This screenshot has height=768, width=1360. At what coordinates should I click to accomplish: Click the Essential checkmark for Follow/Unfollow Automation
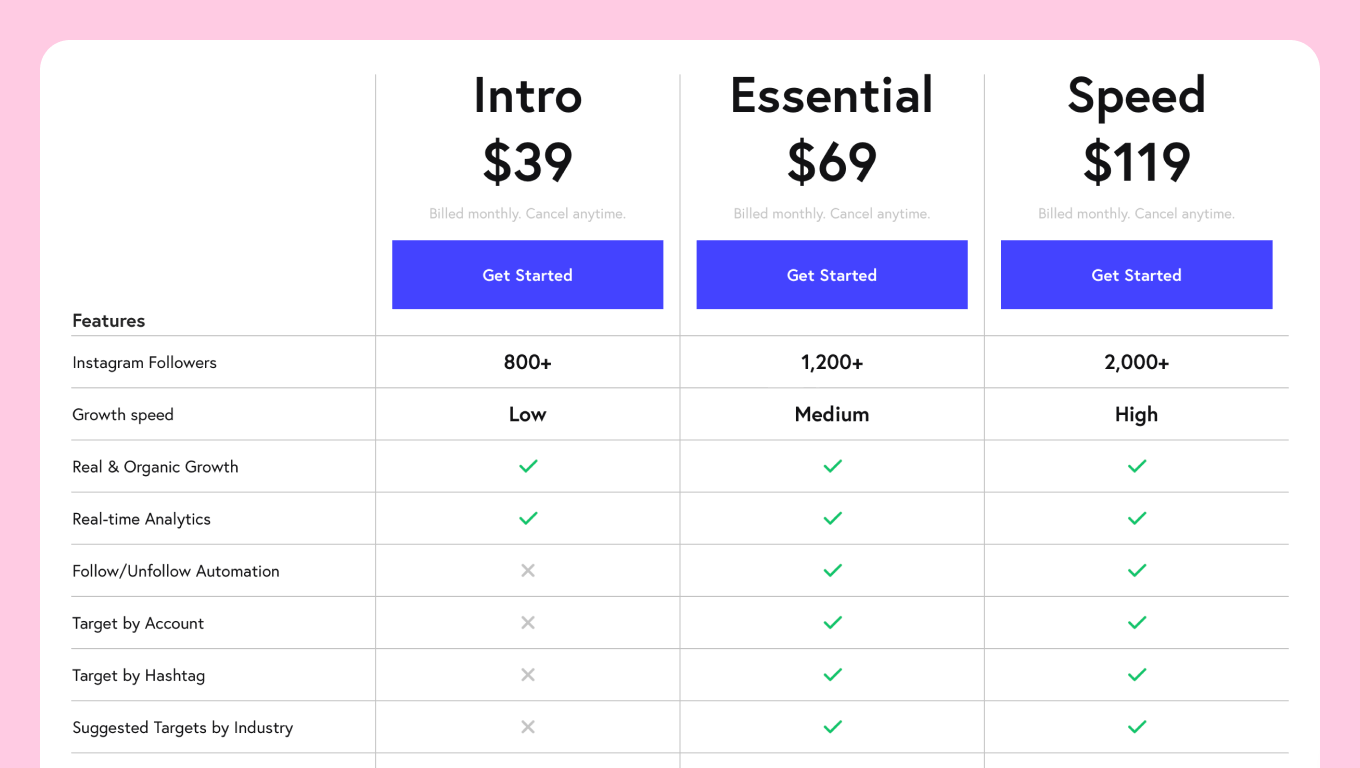(x=832, y=570)
